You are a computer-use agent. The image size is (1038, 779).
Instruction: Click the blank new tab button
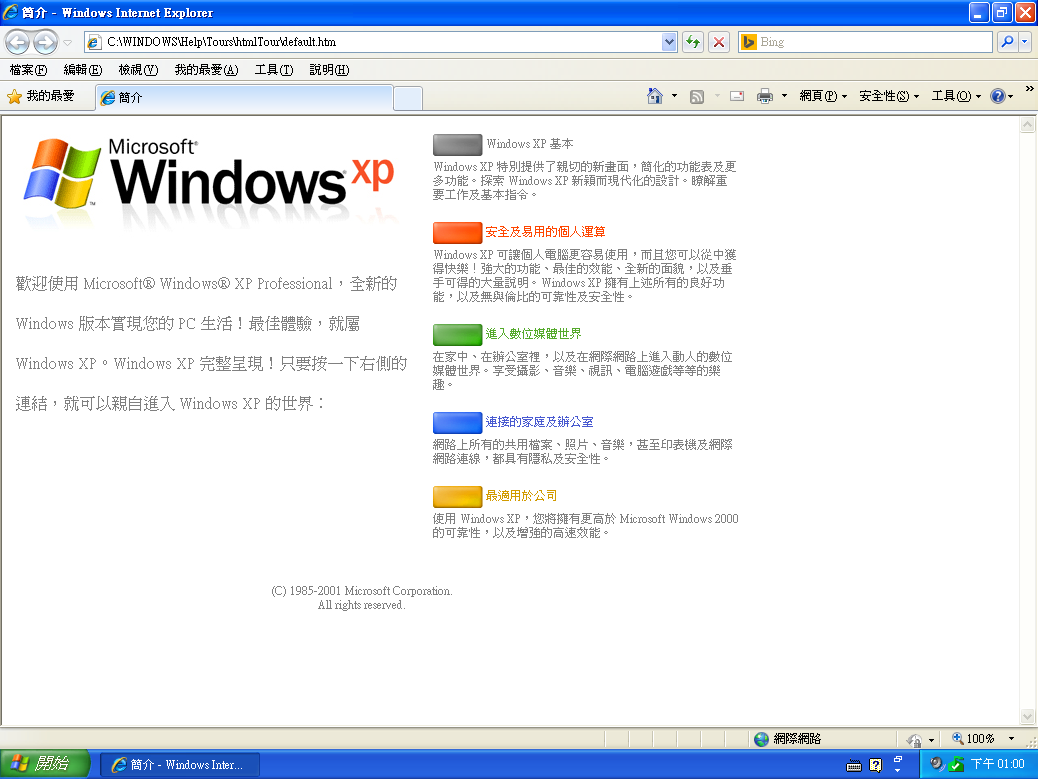[x=408, y=98]
